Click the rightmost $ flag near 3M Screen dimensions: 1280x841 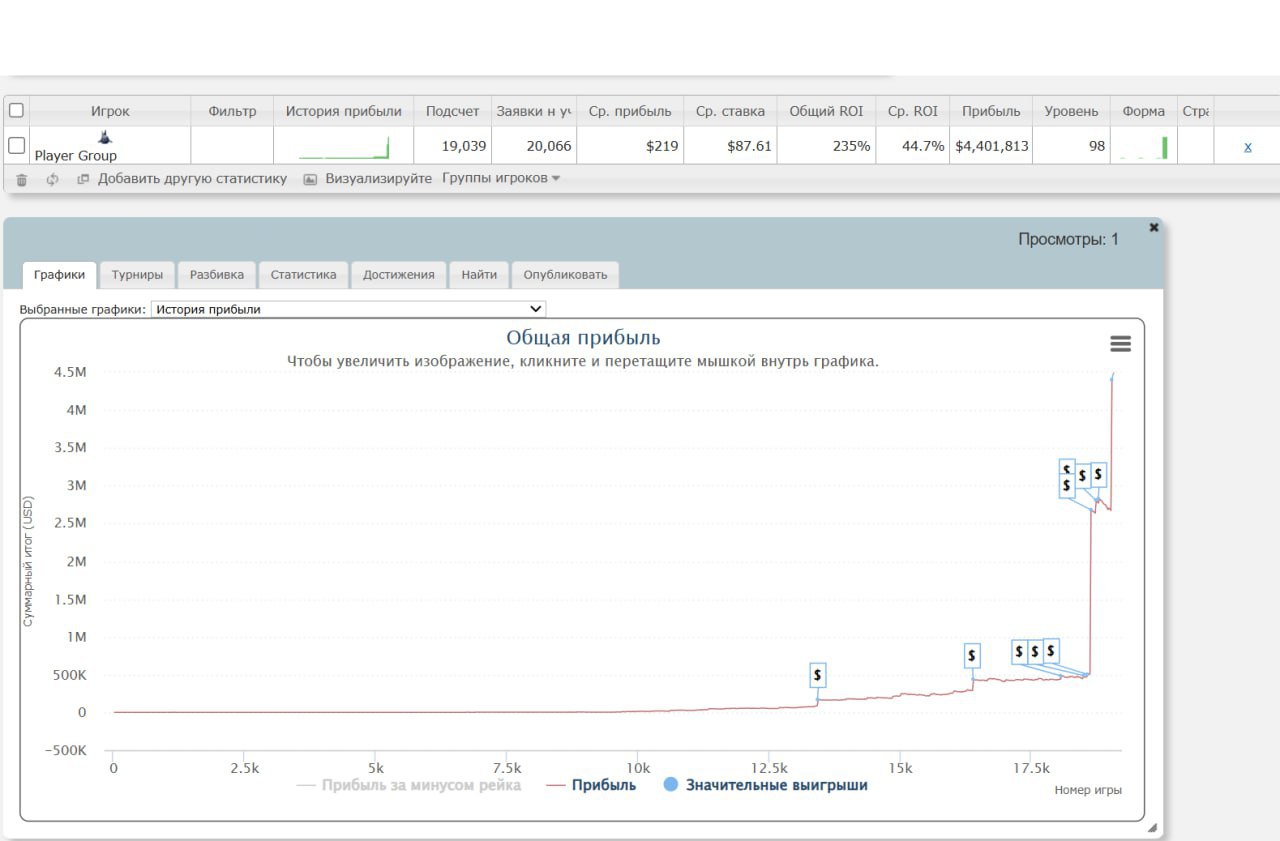click(x=1099, y=474)
